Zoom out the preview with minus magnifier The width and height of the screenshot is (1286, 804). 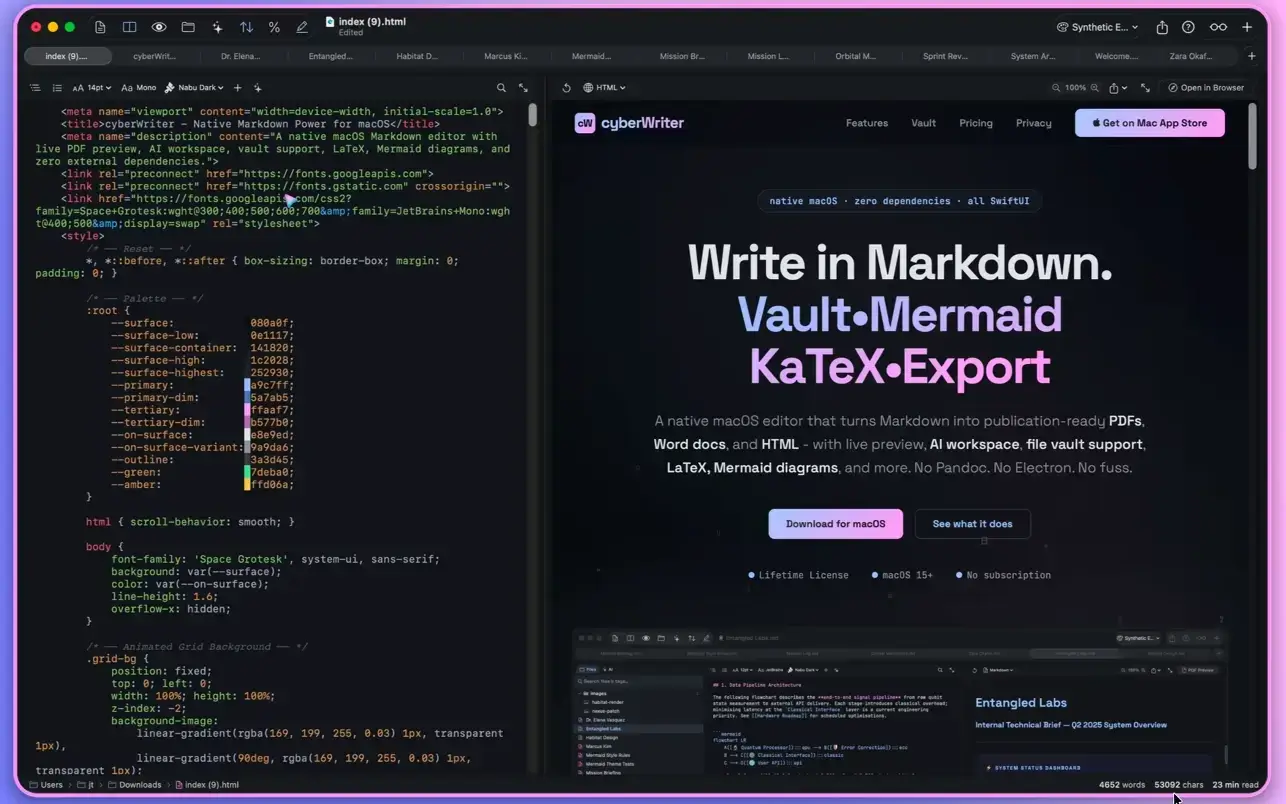[1056, 88]
